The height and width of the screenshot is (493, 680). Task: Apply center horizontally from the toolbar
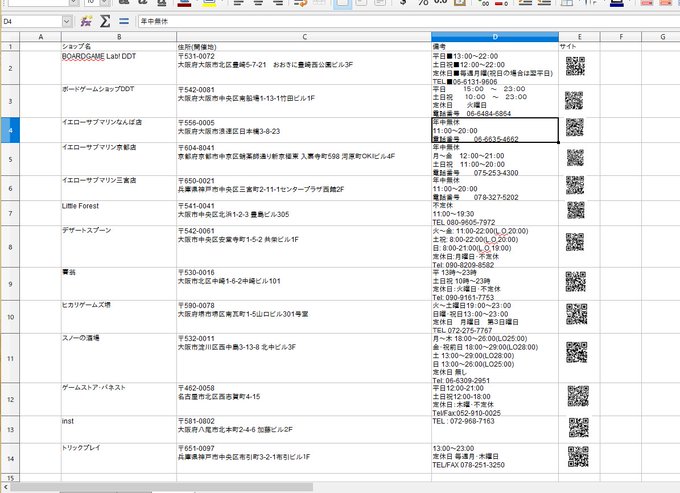(258, 2)
